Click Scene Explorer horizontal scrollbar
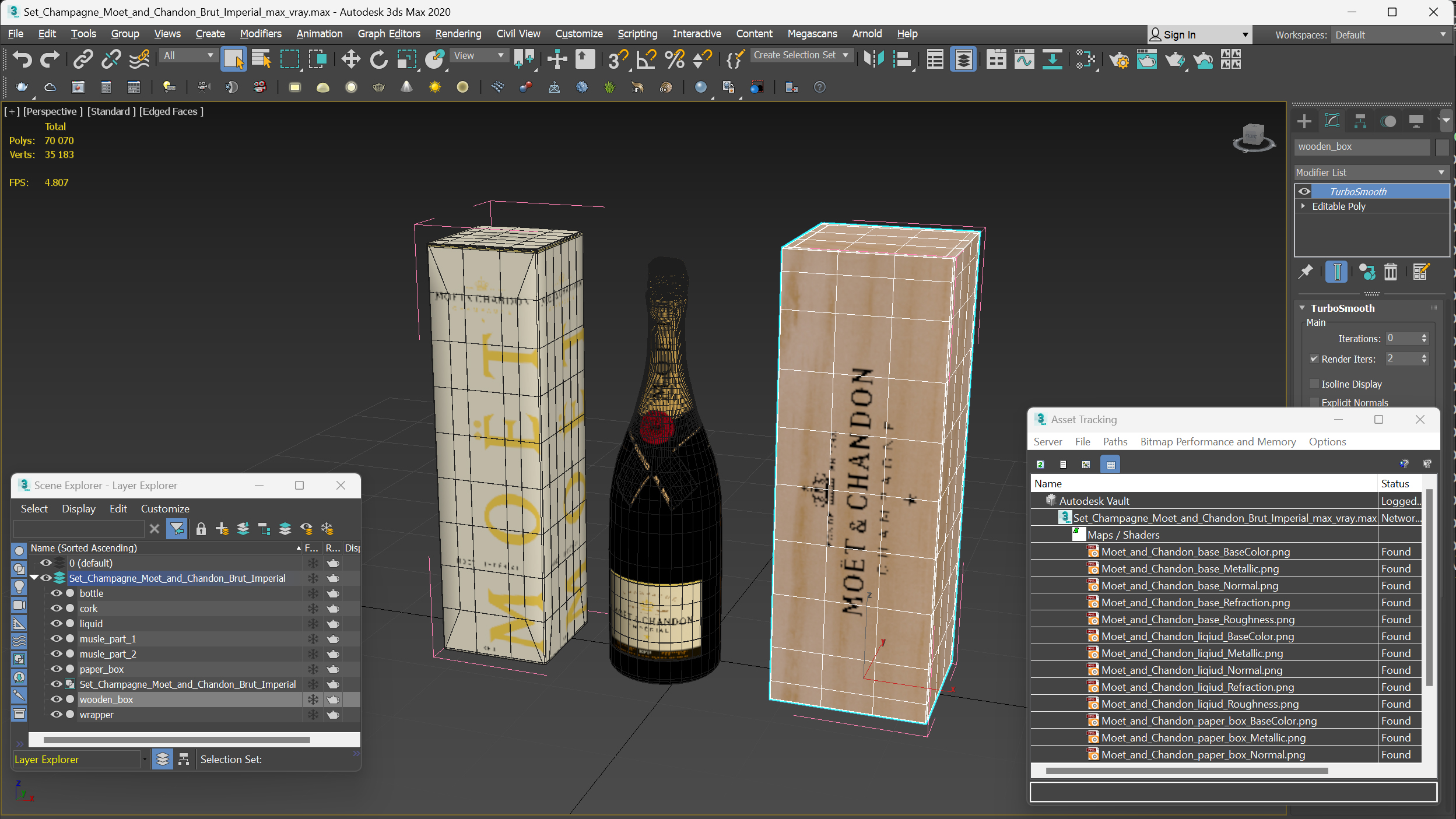 pos(177,740)
